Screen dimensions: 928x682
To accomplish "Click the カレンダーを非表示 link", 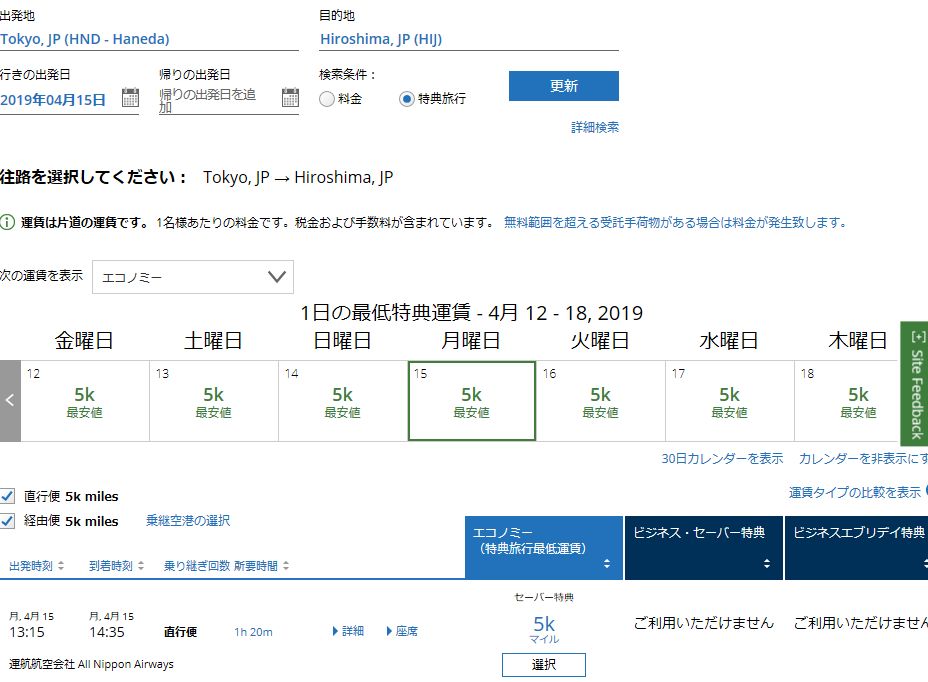I will [863, 459].
